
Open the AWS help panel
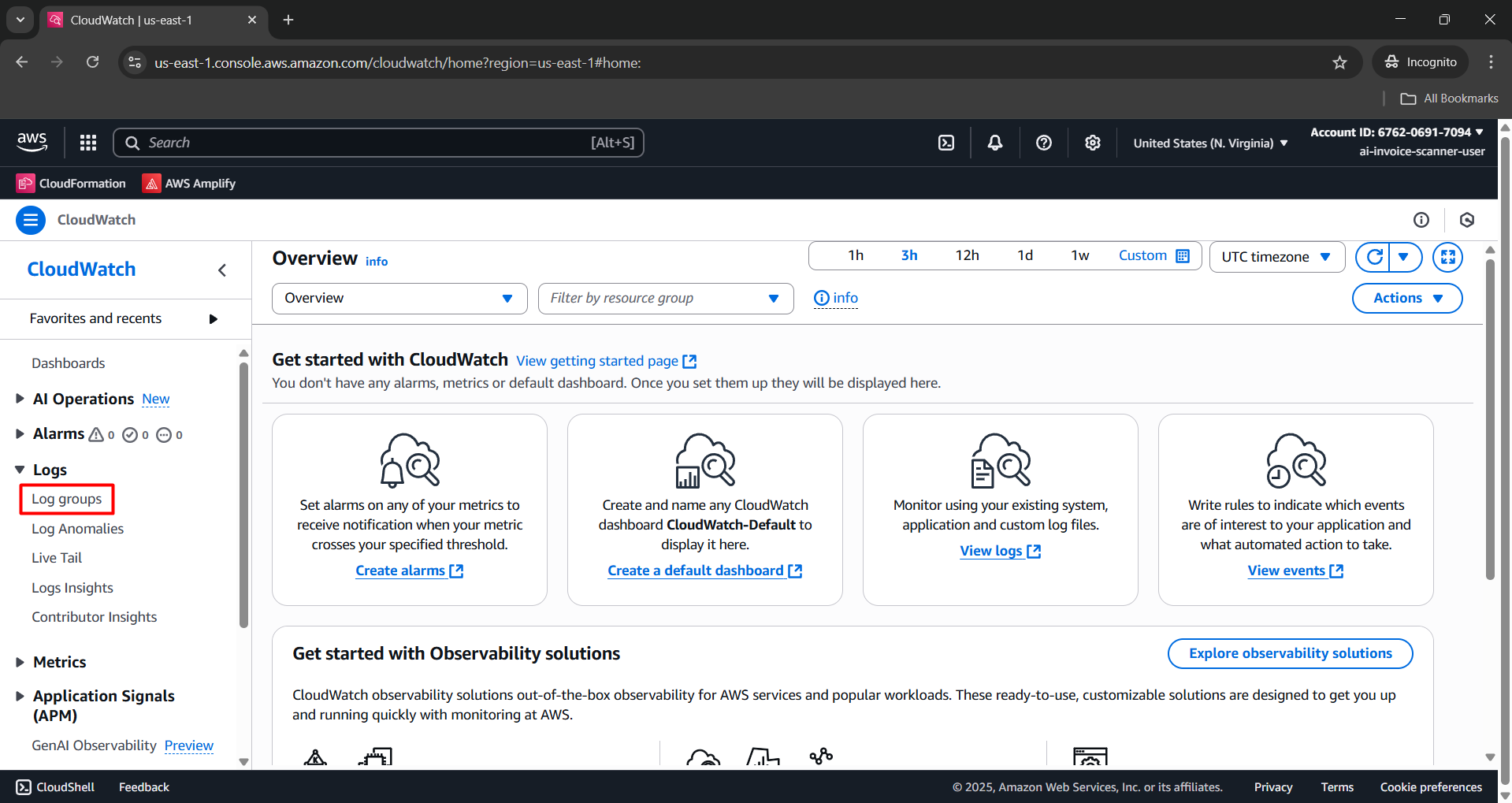pyautogui.click(x=1043, y=143)
